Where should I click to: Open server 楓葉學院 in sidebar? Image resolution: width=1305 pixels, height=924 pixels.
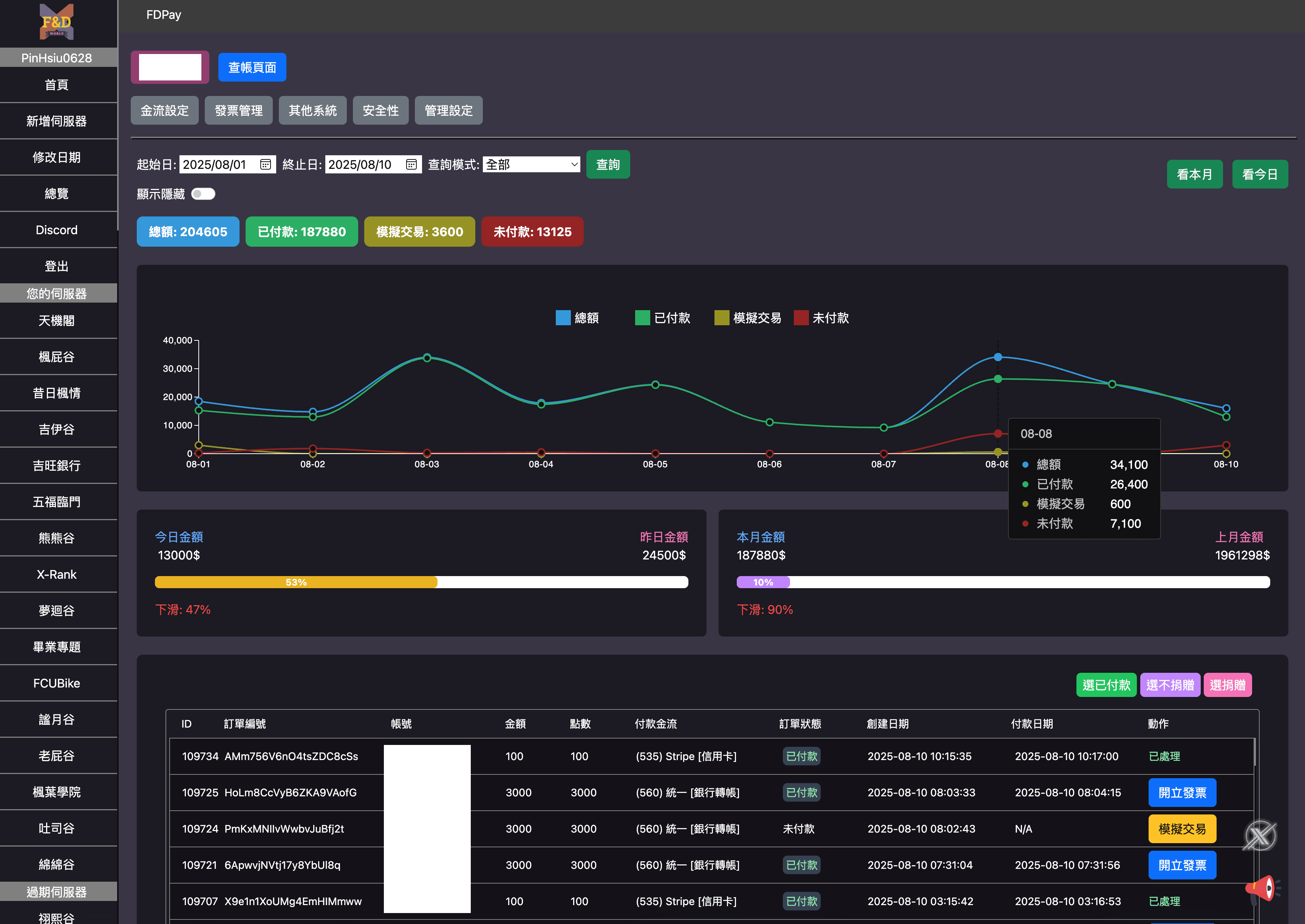[56, 791]
